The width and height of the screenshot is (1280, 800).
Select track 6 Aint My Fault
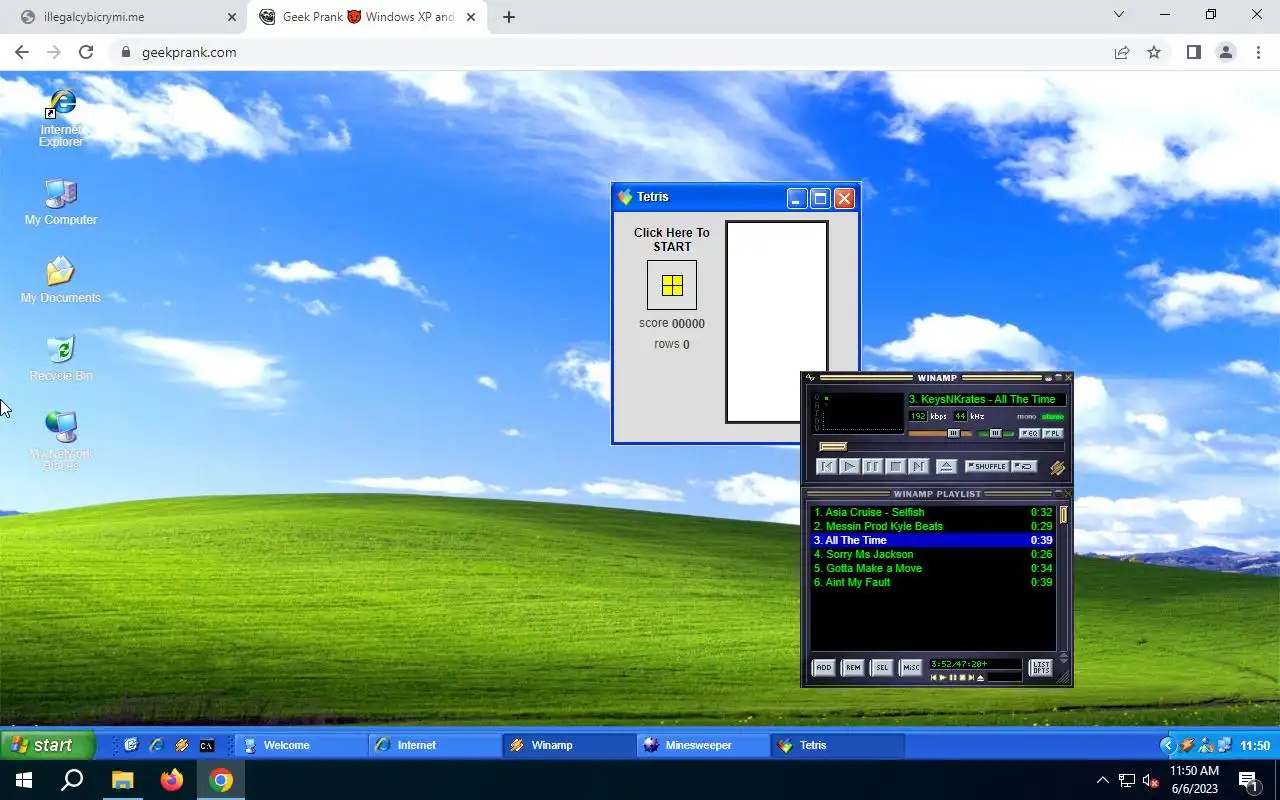tap(932, 582)
